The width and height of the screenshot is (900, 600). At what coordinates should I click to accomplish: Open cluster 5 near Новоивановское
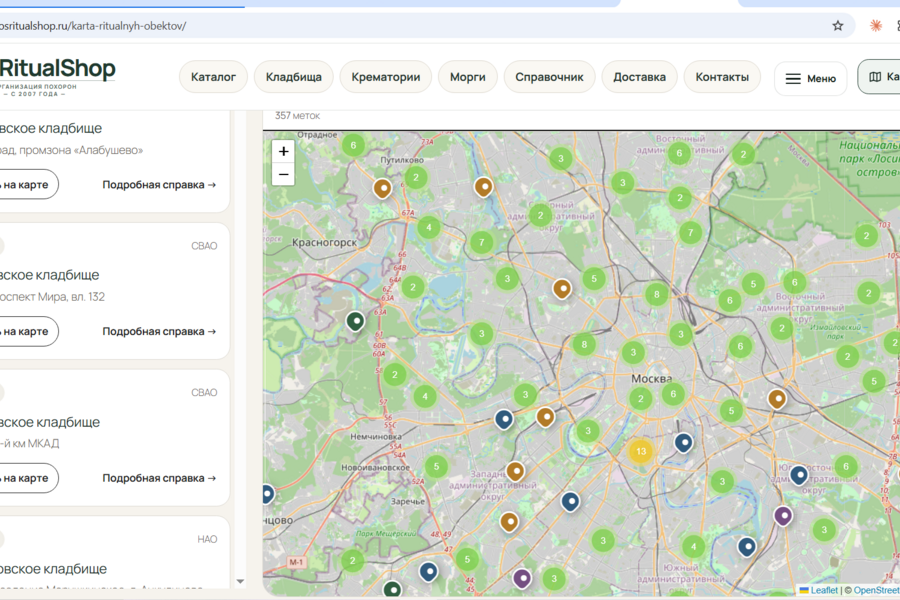(x=437, y=466)
